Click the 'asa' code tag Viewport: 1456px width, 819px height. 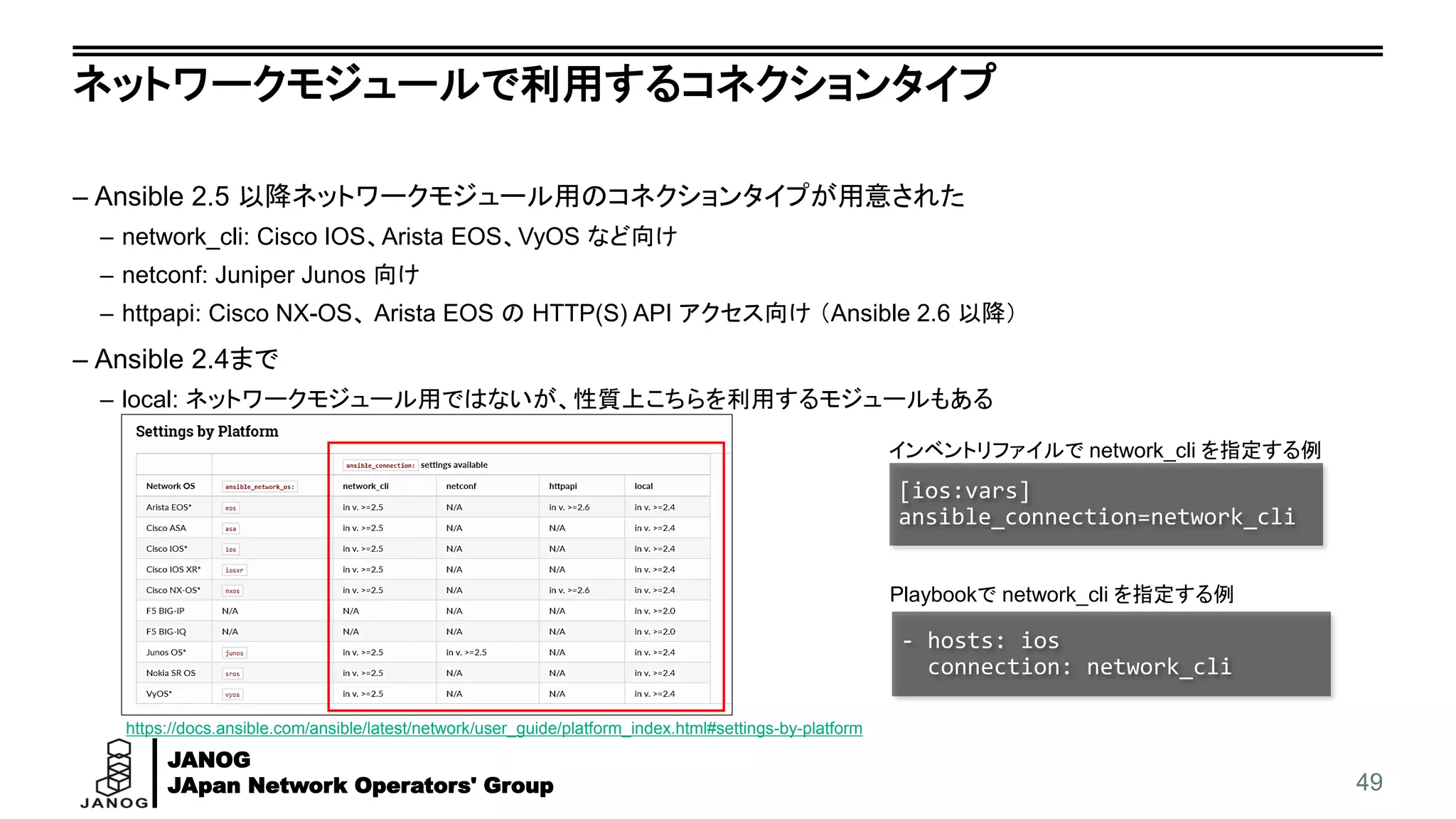pos(230,528)
